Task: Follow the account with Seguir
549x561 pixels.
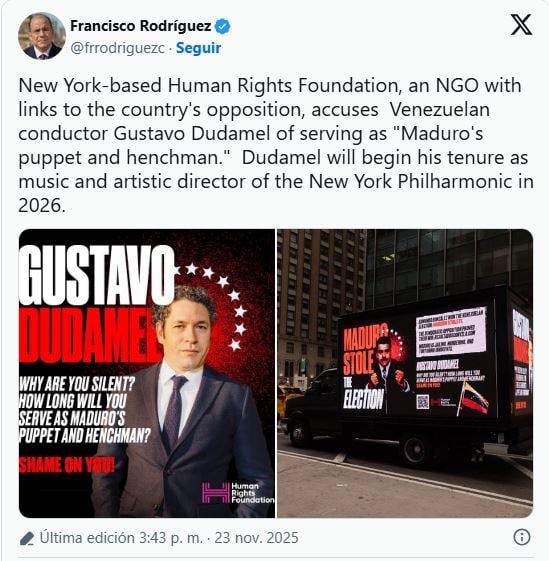Action: (x=199, y=48)
